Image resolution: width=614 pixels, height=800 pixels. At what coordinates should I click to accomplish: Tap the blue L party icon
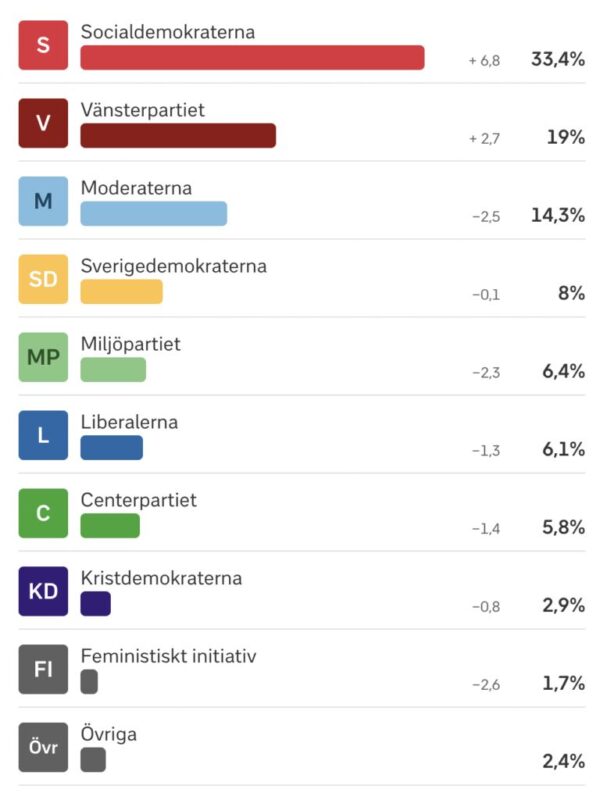[43, 435]
